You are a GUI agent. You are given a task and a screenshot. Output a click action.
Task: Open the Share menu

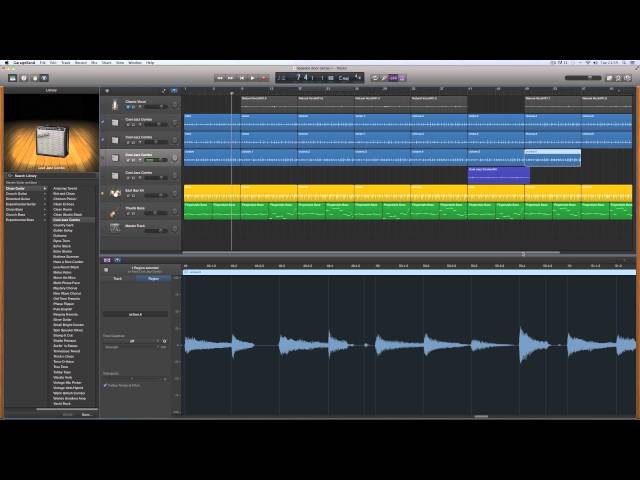(107, 63)
